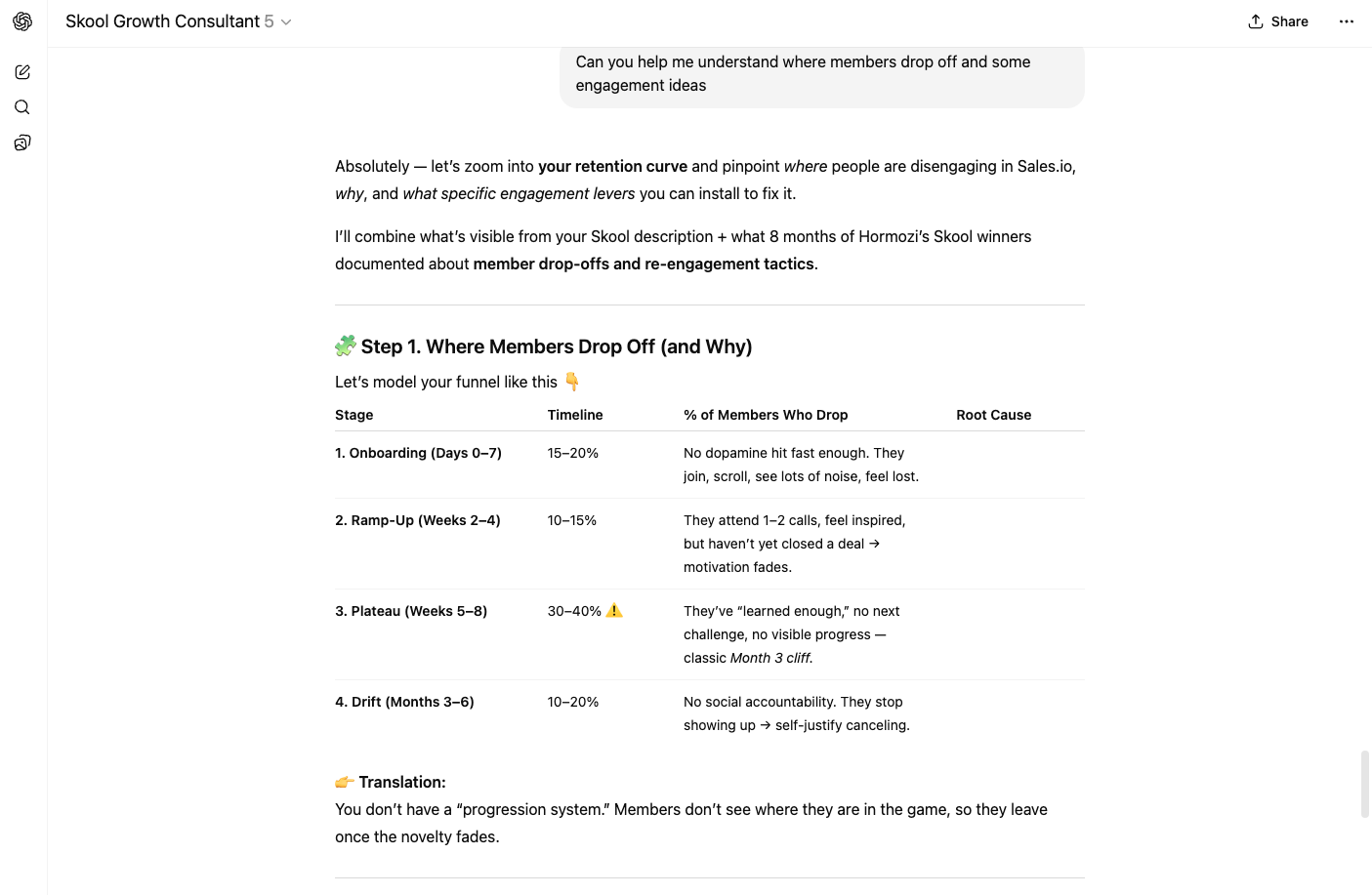Expand the chevron next to Skool Growth Consultant

coord(286,22)
